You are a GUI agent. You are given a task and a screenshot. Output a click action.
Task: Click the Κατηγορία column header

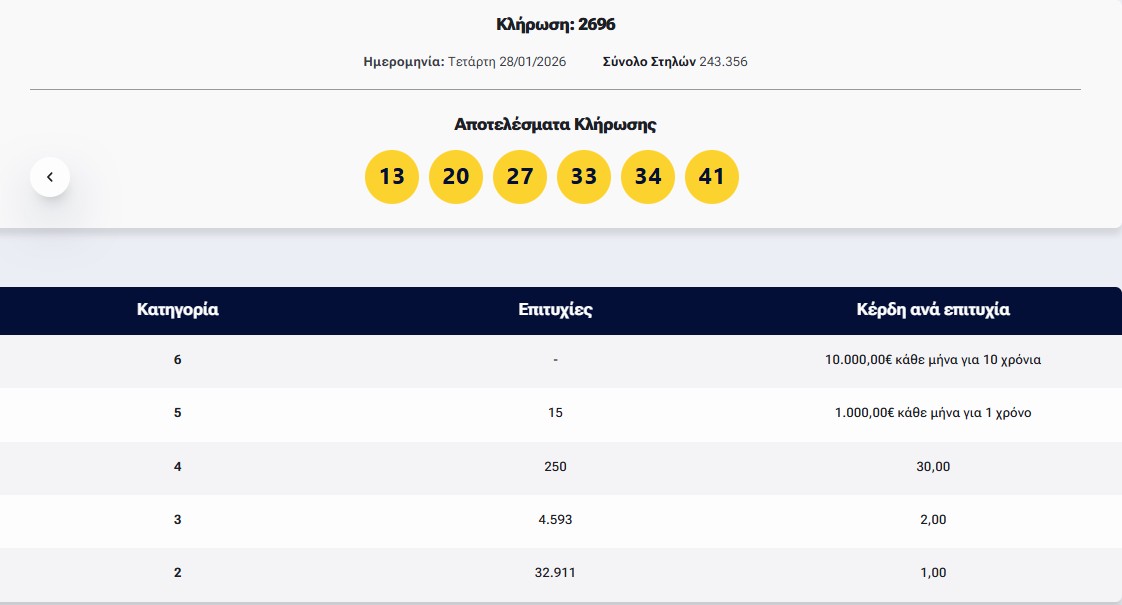tap(177, 310)
